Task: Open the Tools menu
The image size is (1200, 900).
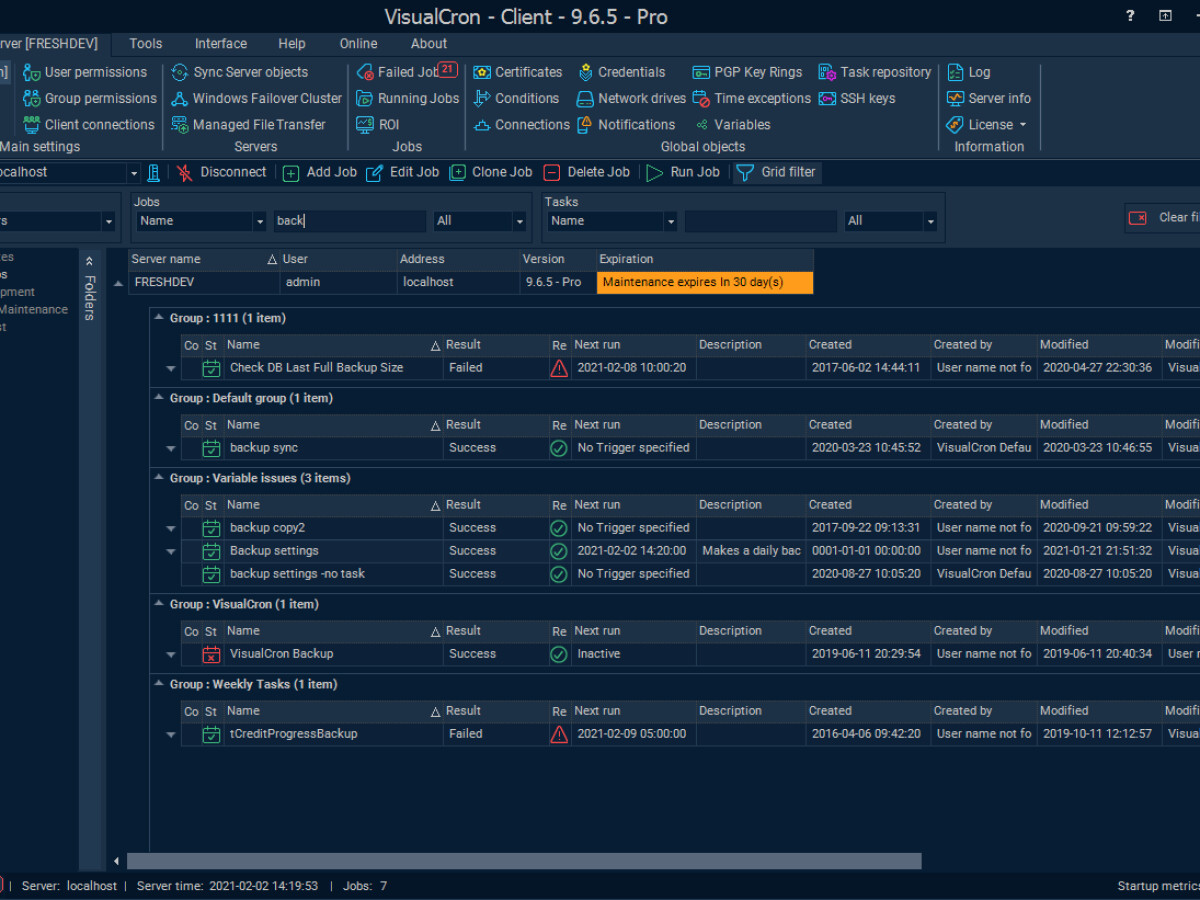Action: (x=145, y=43)
